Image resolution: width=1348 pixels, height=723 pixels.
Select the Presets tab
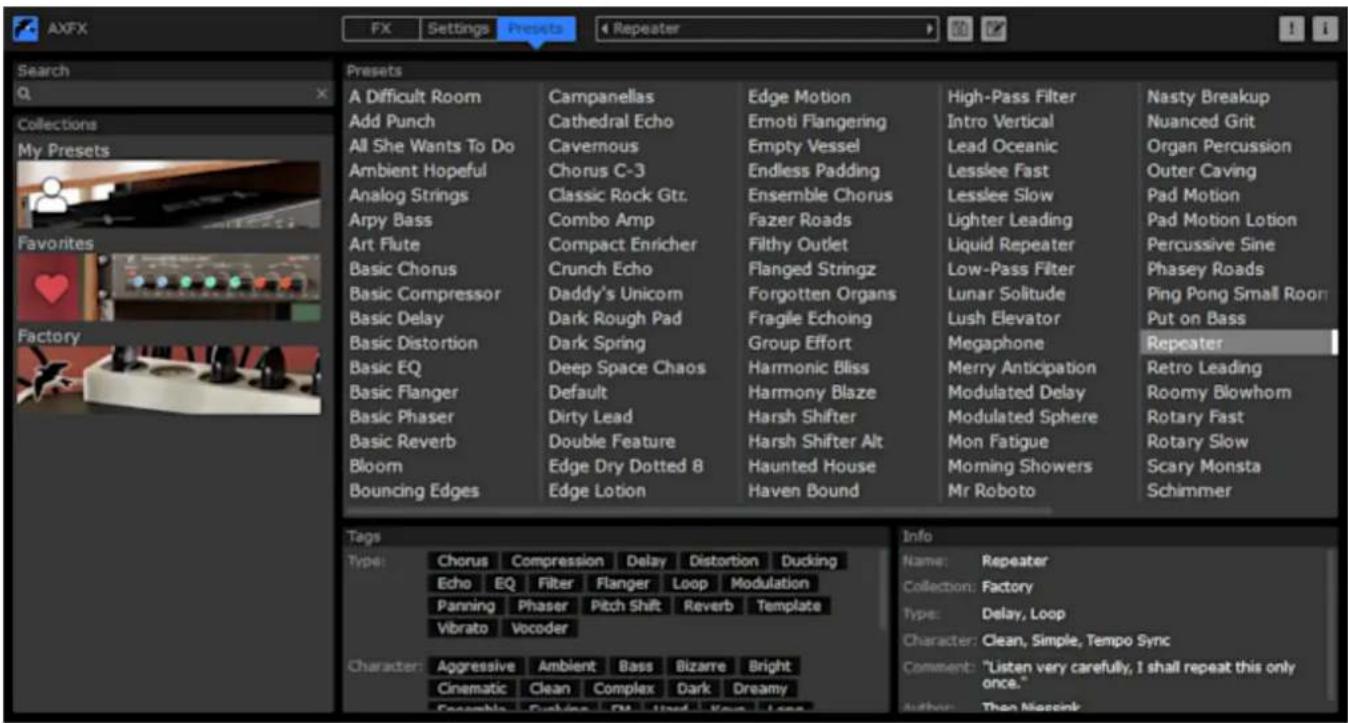pos(536,29)
